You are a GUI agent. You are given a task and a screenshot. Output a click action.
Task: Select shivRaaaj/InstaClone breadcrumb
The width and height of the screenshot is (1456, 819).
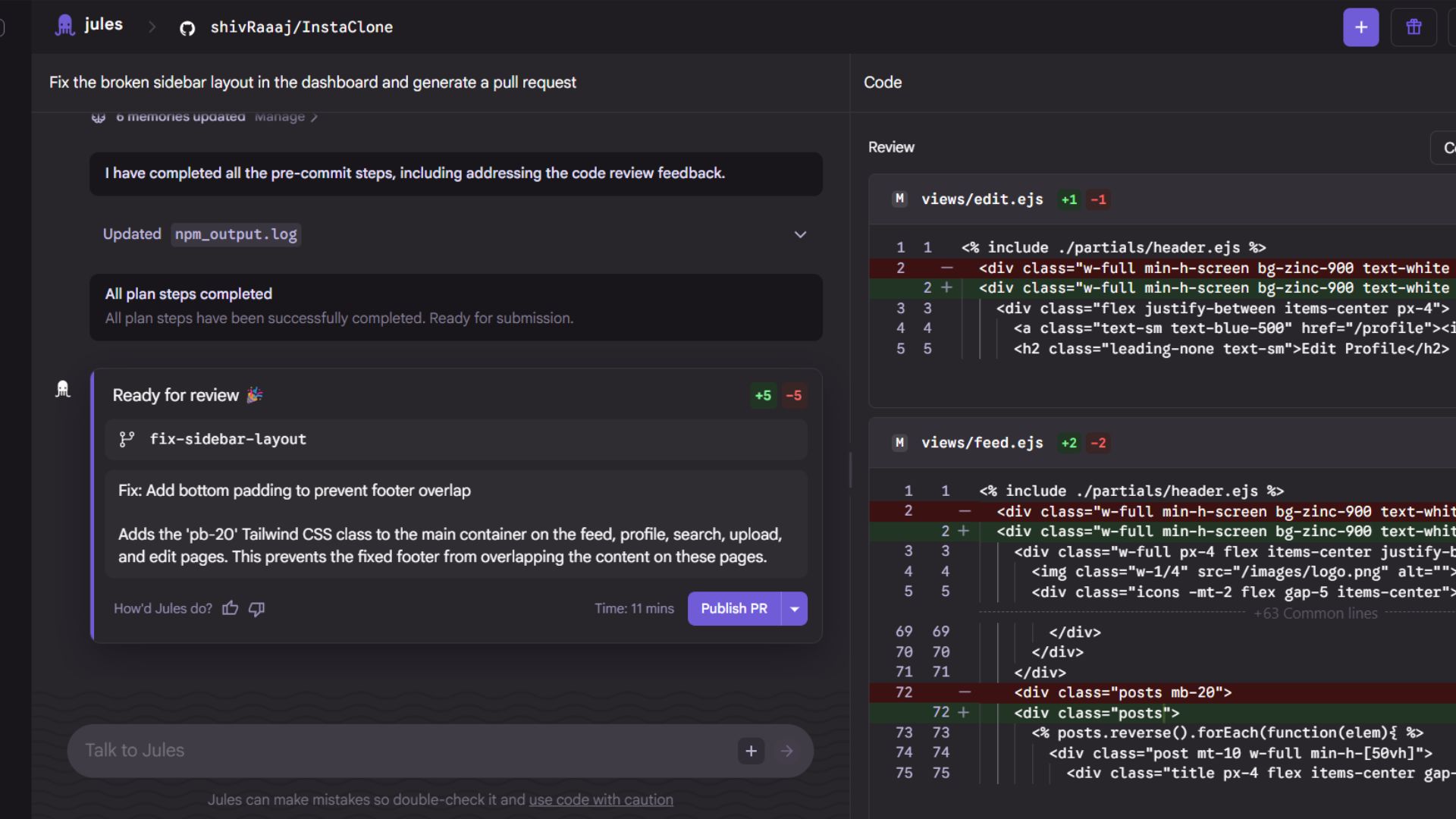pyautogui.click(x=301, y=27)
